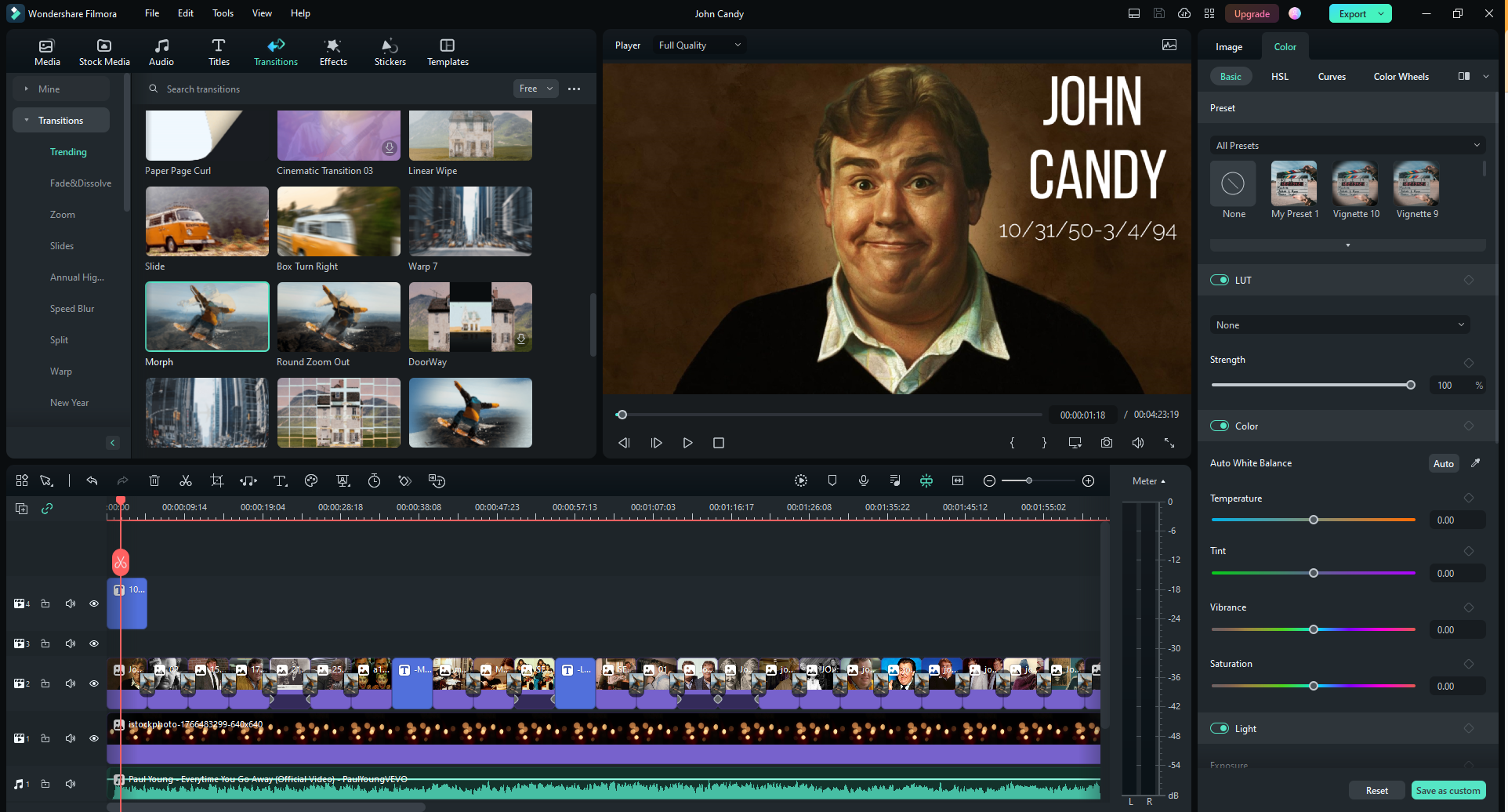This screenshot has height=812, width=1508.
Task: Adjust the Temperature slider handle
Action: point(1314,520)
